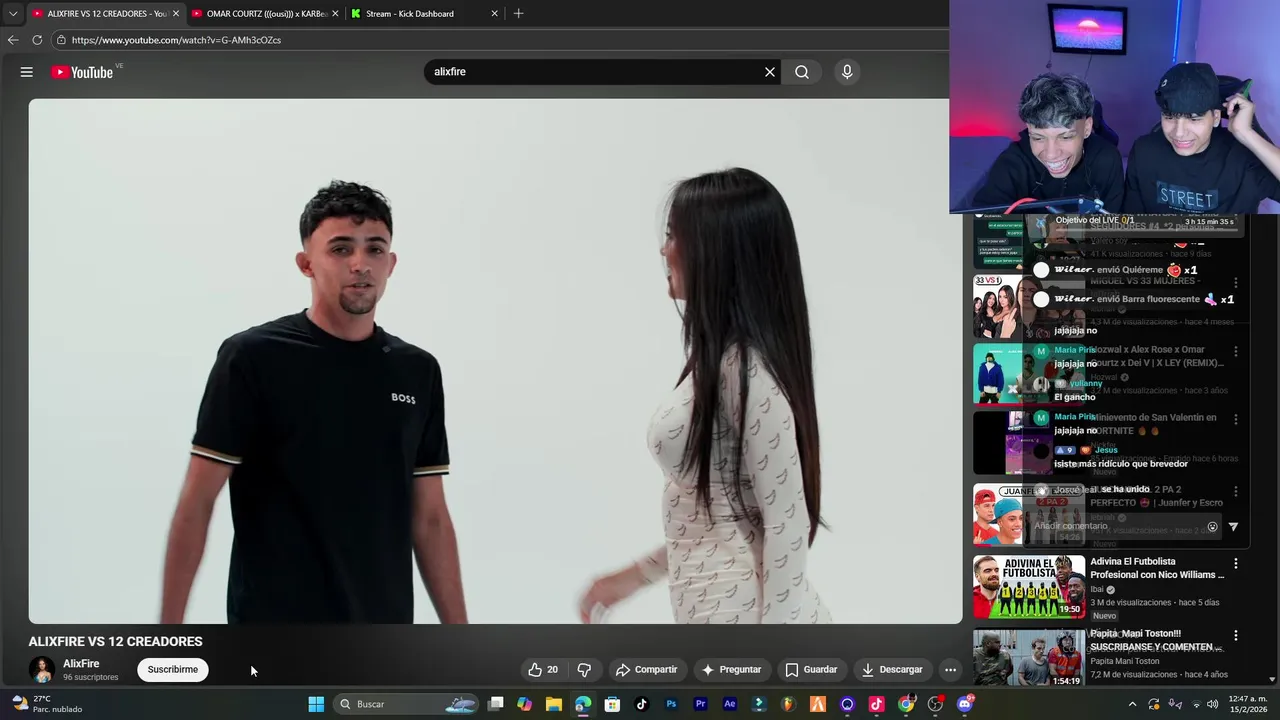View site information icon in address bar
The image size is (1280, 720).
pos(61,40)
